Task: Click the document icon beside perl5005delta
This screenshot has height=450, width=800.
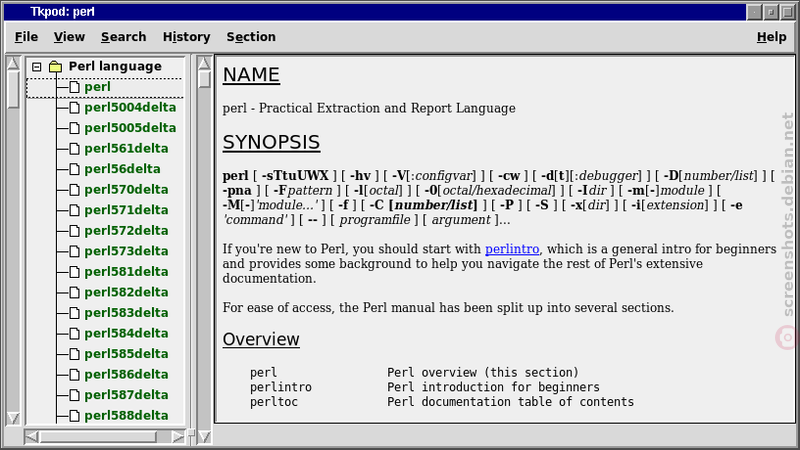Action: coord(74,128)
